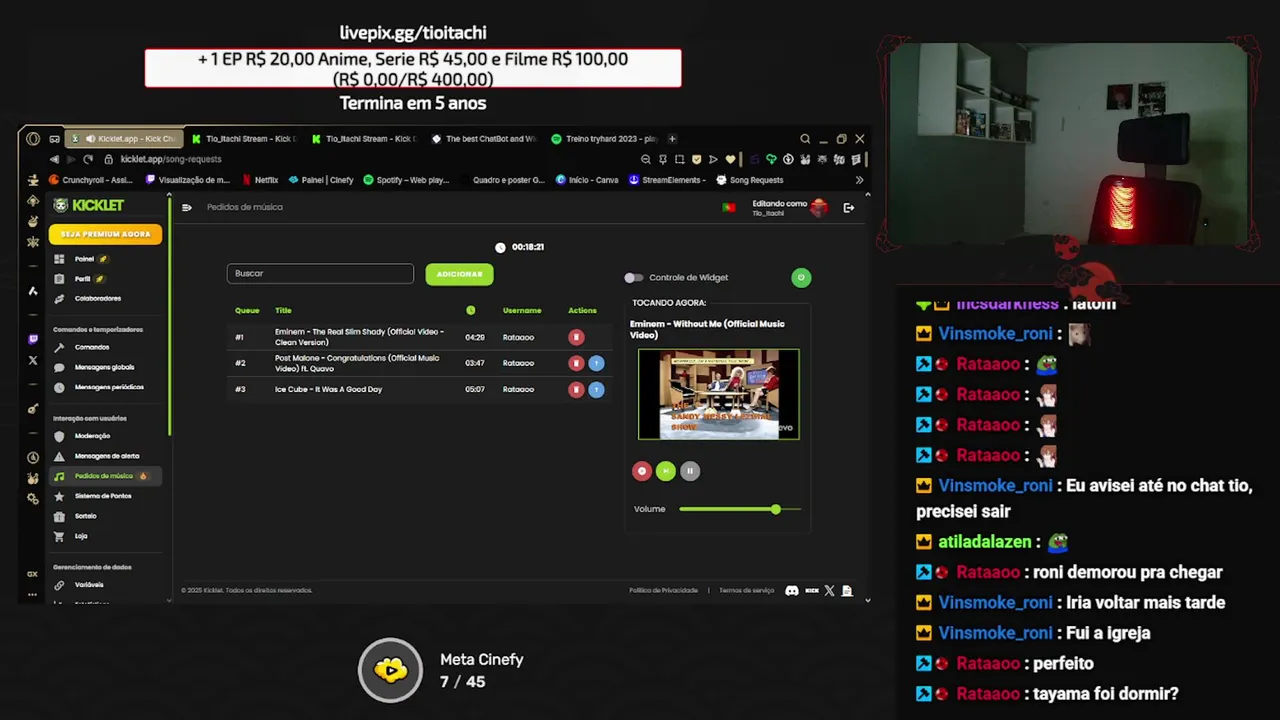Image resolution: width=1280 pixels, height=720 pixels.
Task: Open the Discord link in the footer
Action: coord(792,591)
